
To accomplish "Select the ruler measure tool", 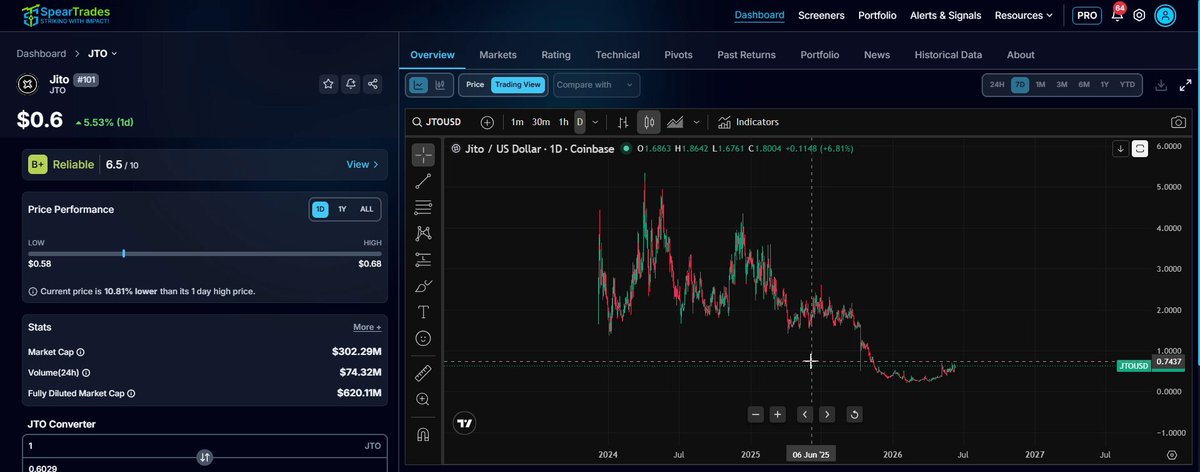I will [x=423, y=373].
